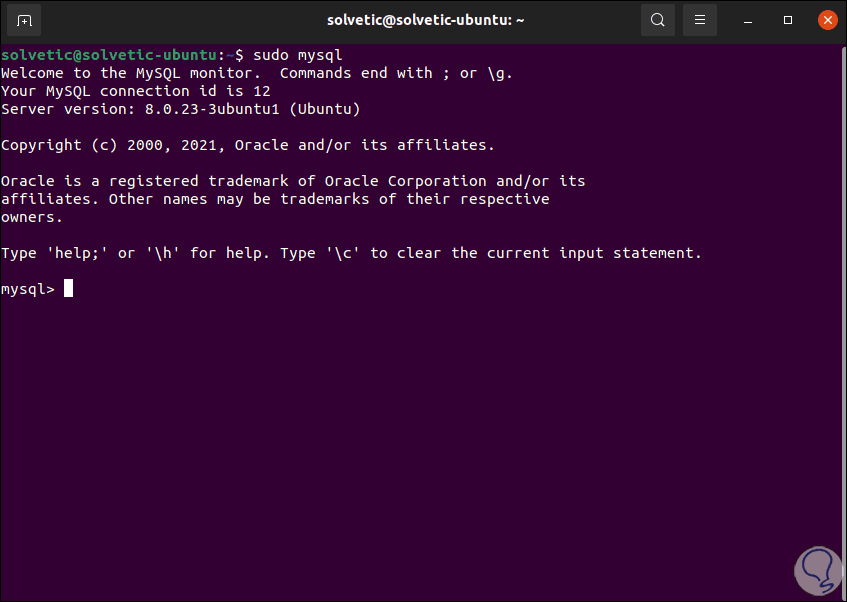
Task: Click the cursor block after mysql> prompt
Action: 68,289
